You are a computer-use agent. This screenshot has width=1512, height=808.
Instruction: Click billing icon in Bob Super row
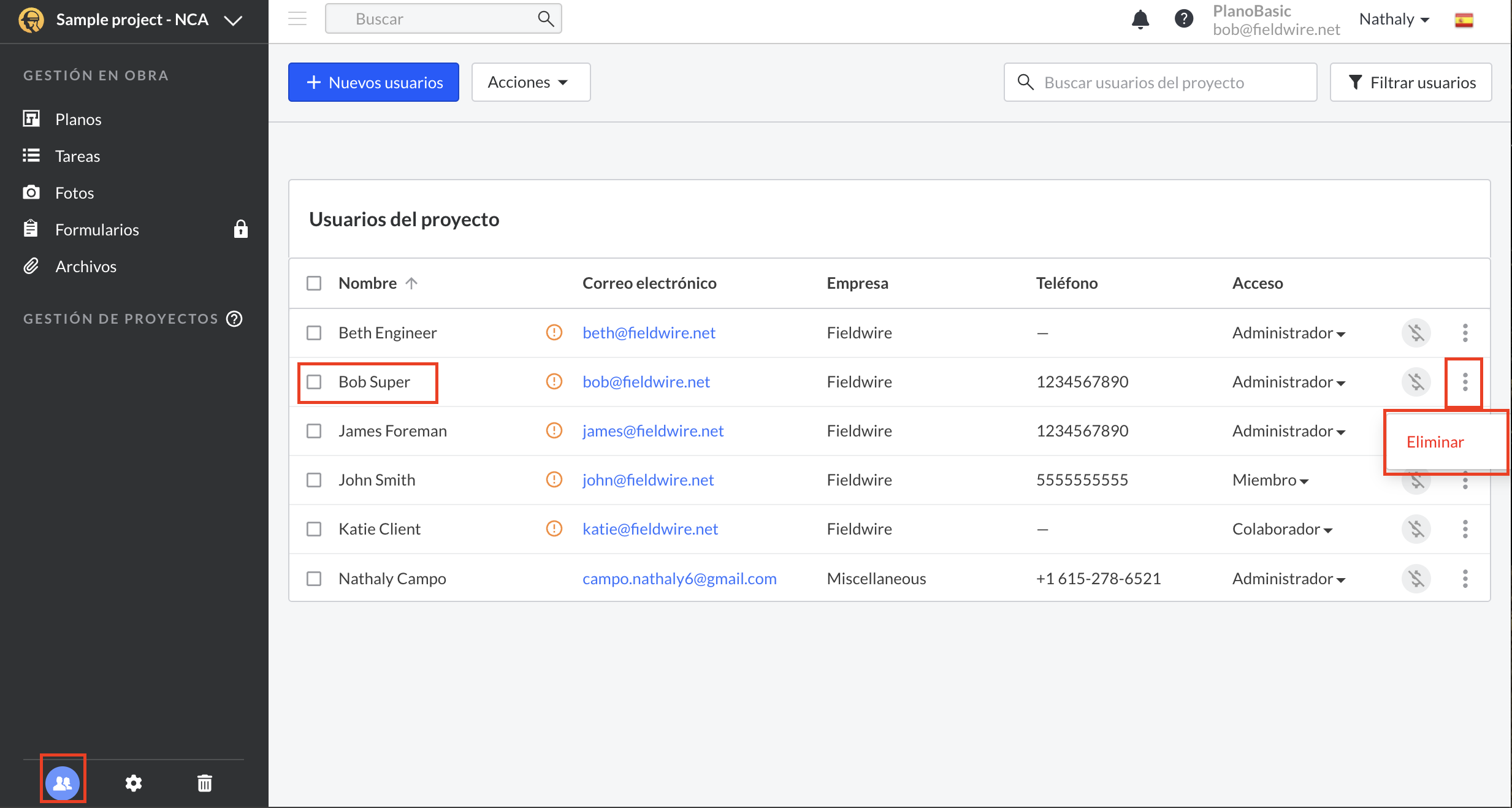pos(1416,382)
